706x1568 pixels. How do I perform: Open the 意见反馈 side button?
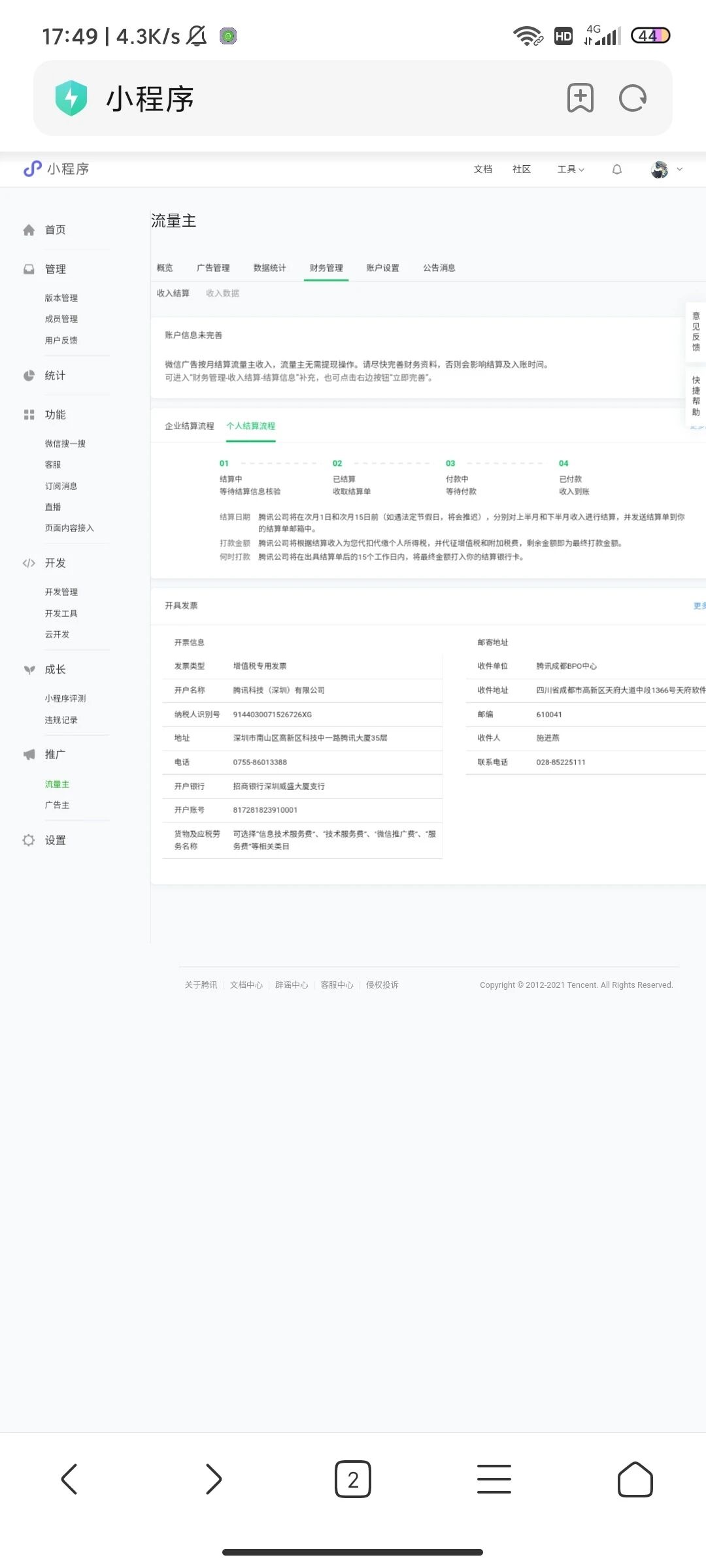pyautogui.click(x=696, y=331)
